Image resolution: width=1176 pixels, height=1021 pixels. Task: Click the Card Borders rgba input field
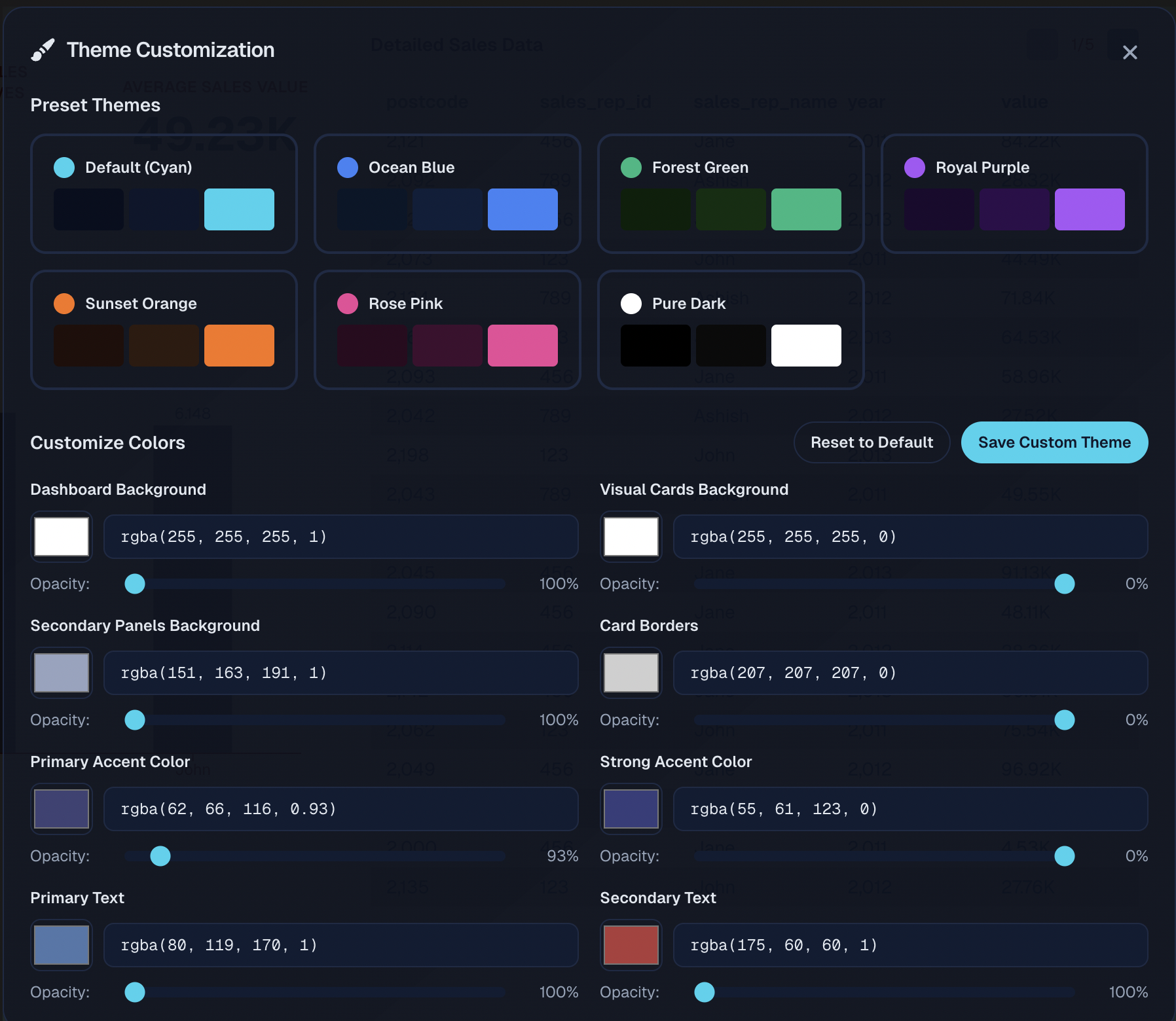tap(910, 673)
